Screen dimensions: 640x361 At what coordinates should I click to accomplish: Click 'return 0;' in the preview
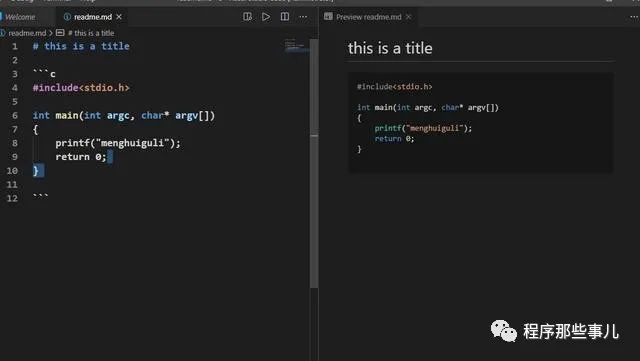394,139
